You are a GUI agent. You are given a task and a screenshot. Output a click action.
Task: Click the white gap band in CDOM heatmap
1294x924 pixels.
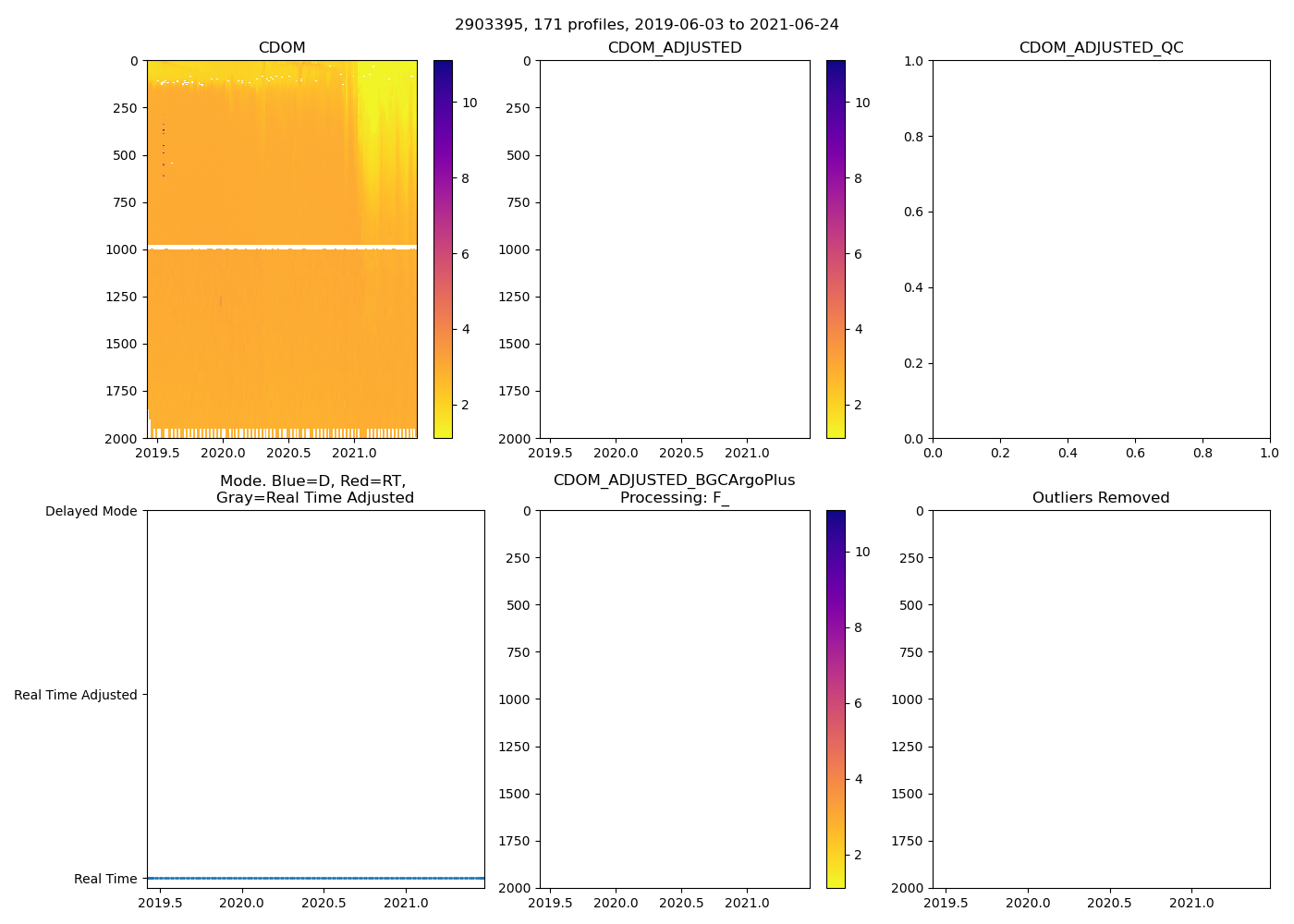(x=282, y=247)
